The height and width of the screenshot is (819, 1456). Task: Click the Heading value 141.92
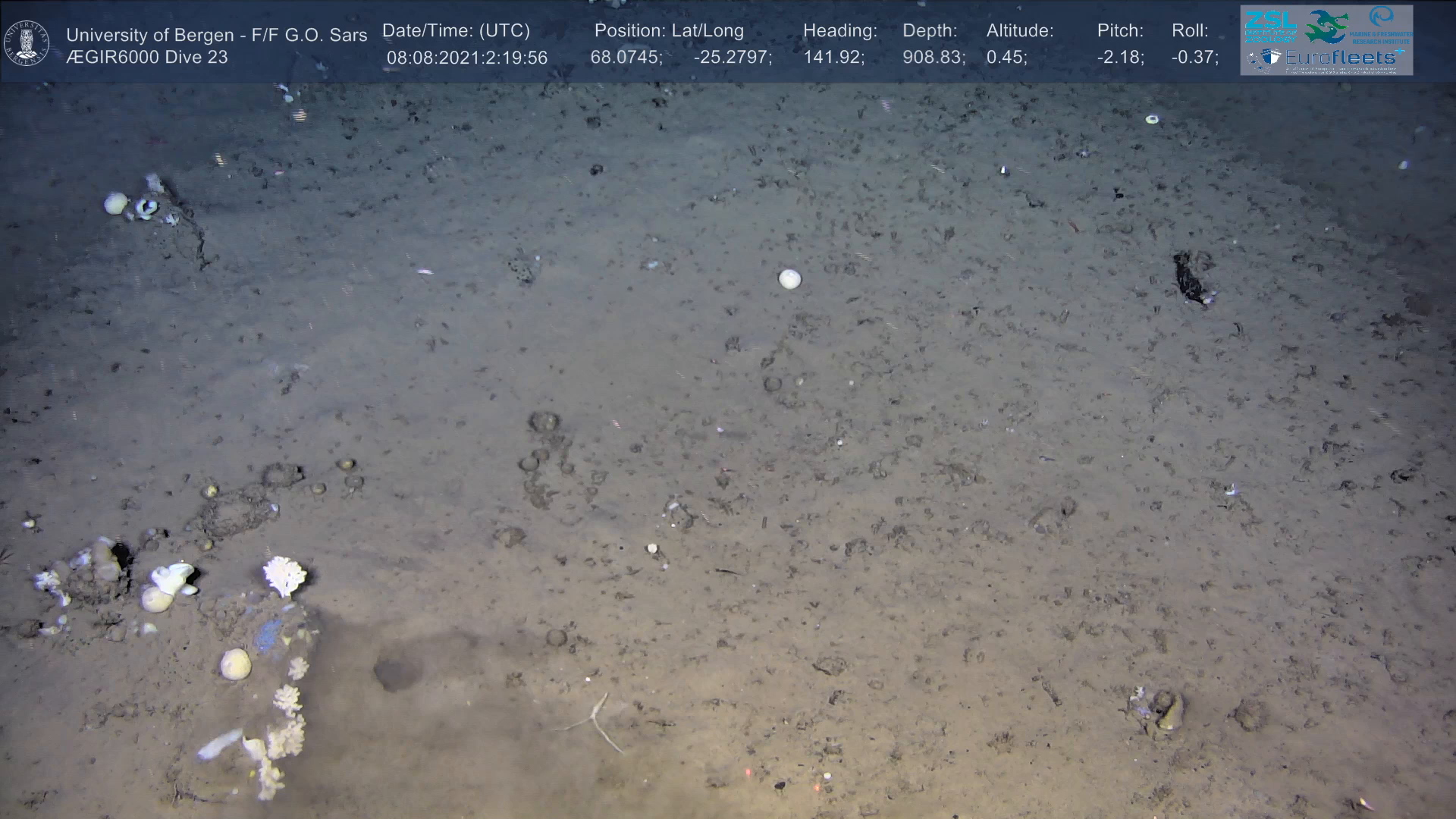[833, 58]
